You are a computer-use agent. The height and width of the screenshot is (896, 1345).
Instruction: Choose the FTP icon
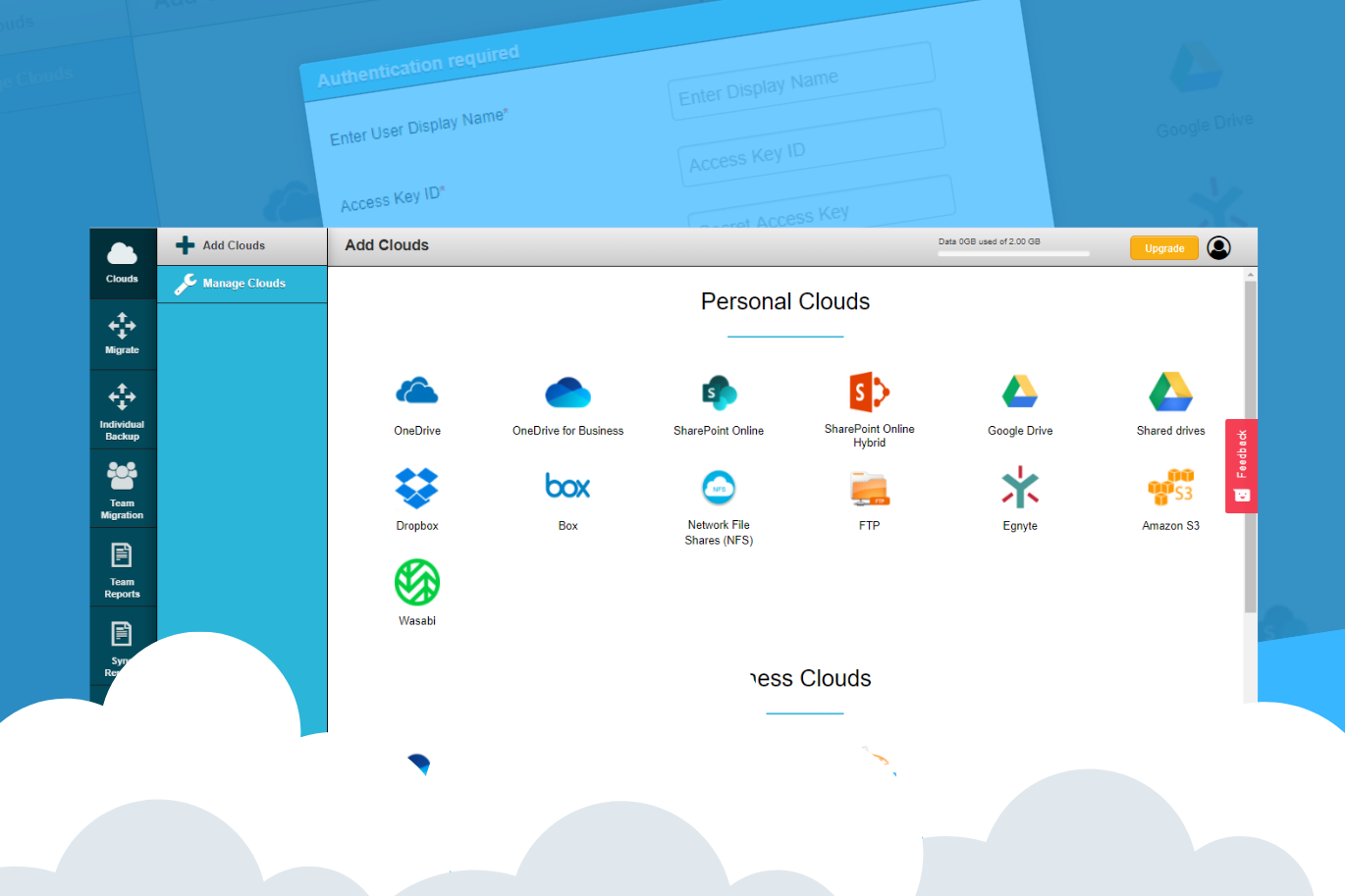pos(869,488)
